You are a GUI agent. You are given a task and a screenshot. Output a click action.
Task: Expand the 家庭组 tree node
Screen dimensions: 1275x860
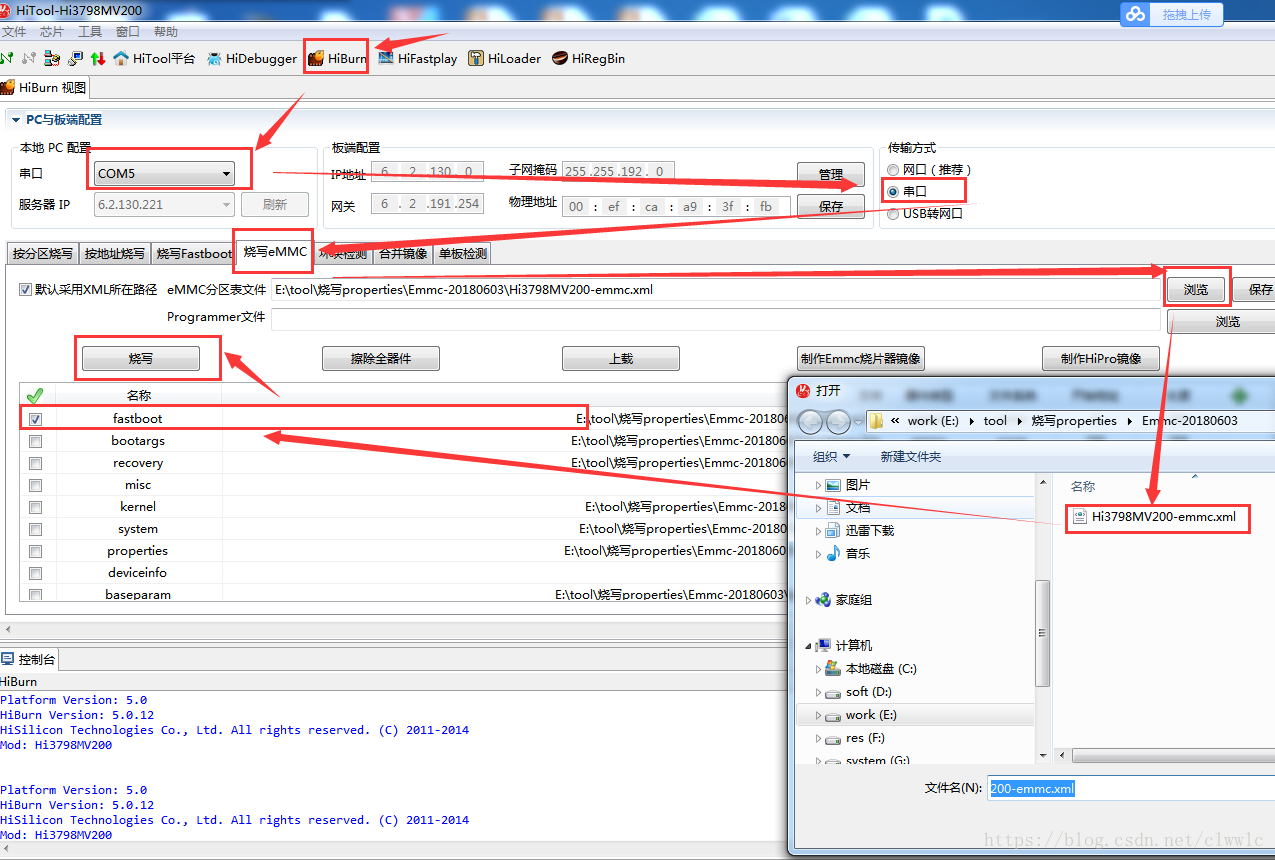click(x=809, y=600)
